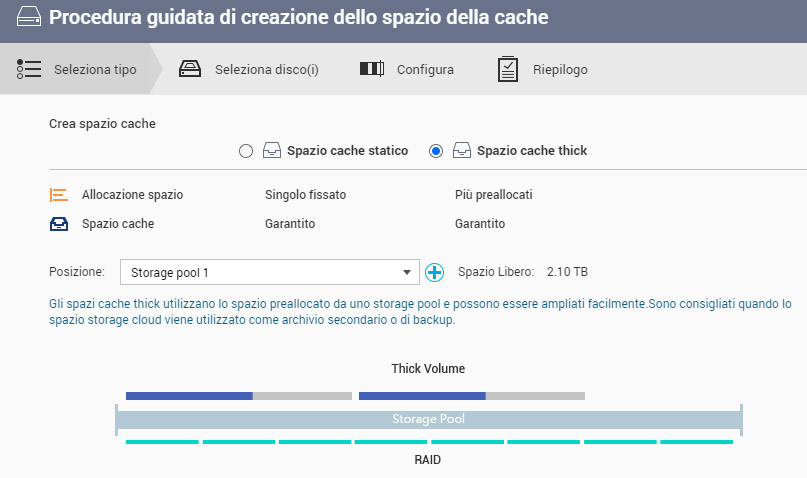The height and width of the screenshot is (478, 807).
Task: Click the Configura step icon
Action: (x=371, y=69)
